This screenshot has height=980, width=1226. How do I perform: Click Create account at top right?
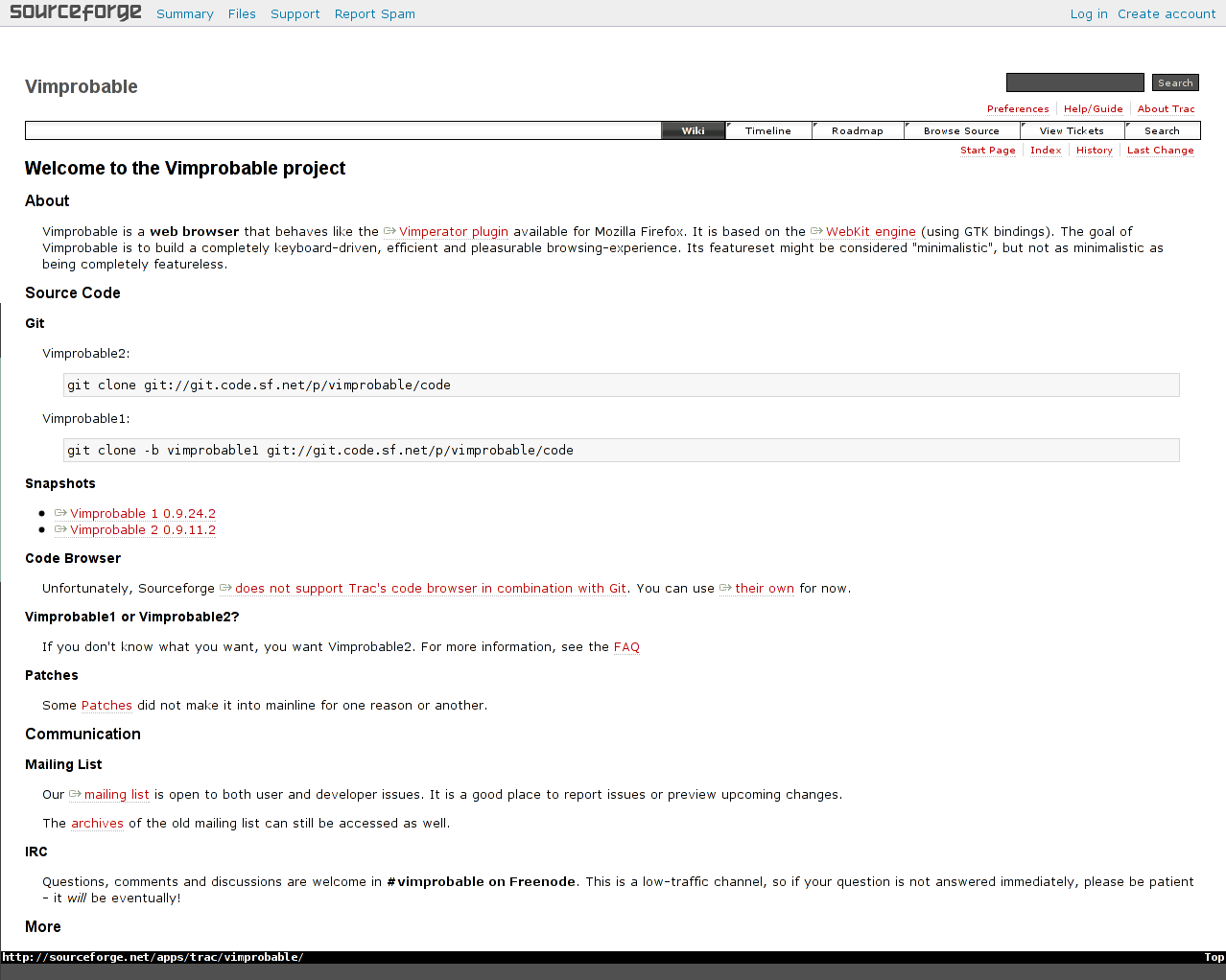point(1167,13)
